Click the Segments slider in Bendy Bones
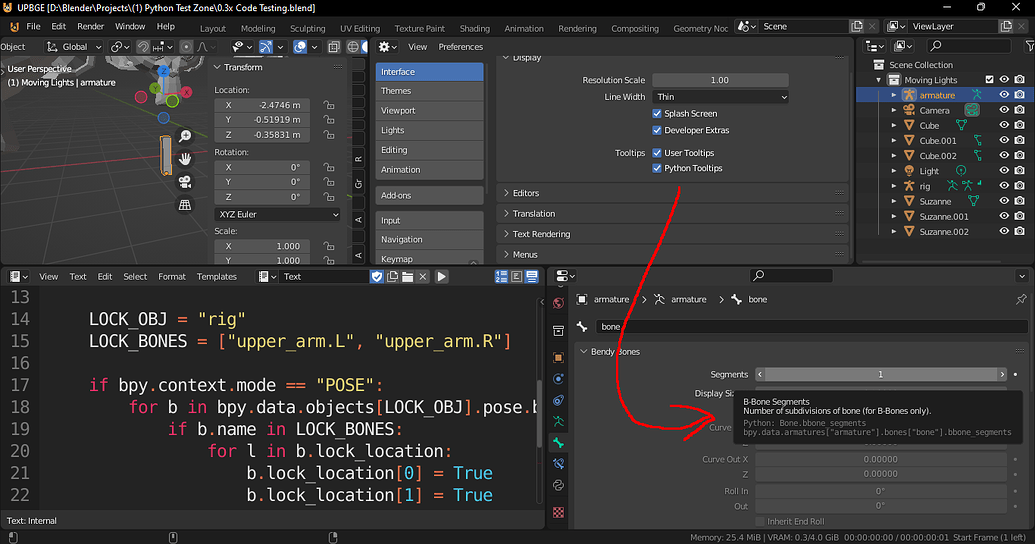 click(x=881, y=374)
